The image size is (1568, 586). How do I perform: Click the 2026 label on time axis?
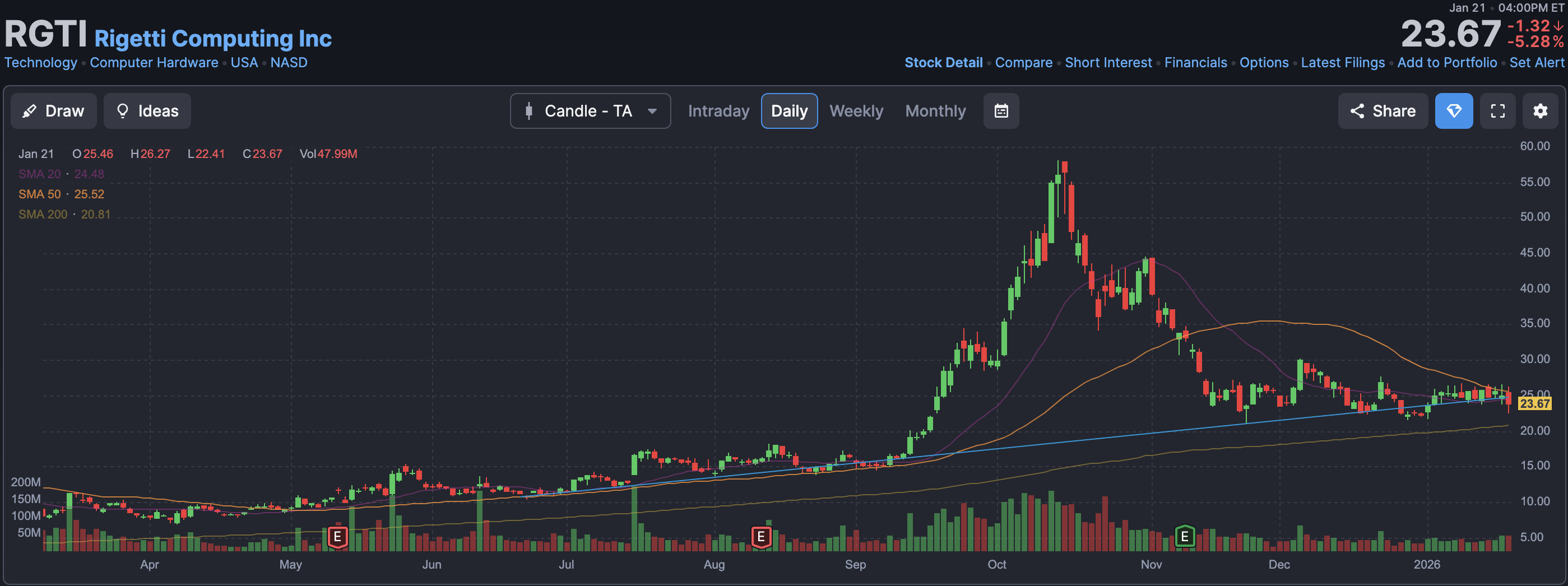pos(1427,564)
